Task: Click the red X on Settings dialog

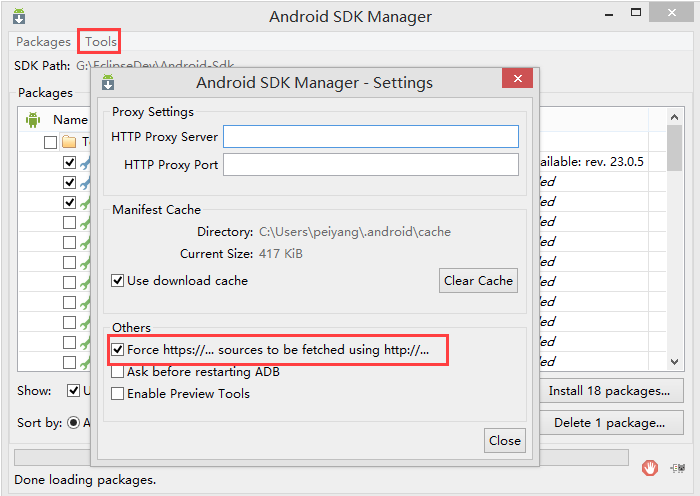Action: tap(517, 79)
